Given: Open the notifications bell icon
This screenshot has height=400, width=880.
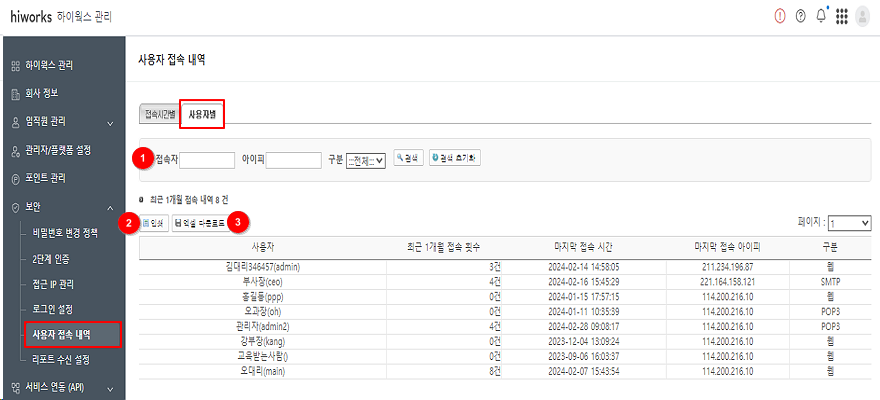Looking at the screenshot, I should tap(821, 16).
